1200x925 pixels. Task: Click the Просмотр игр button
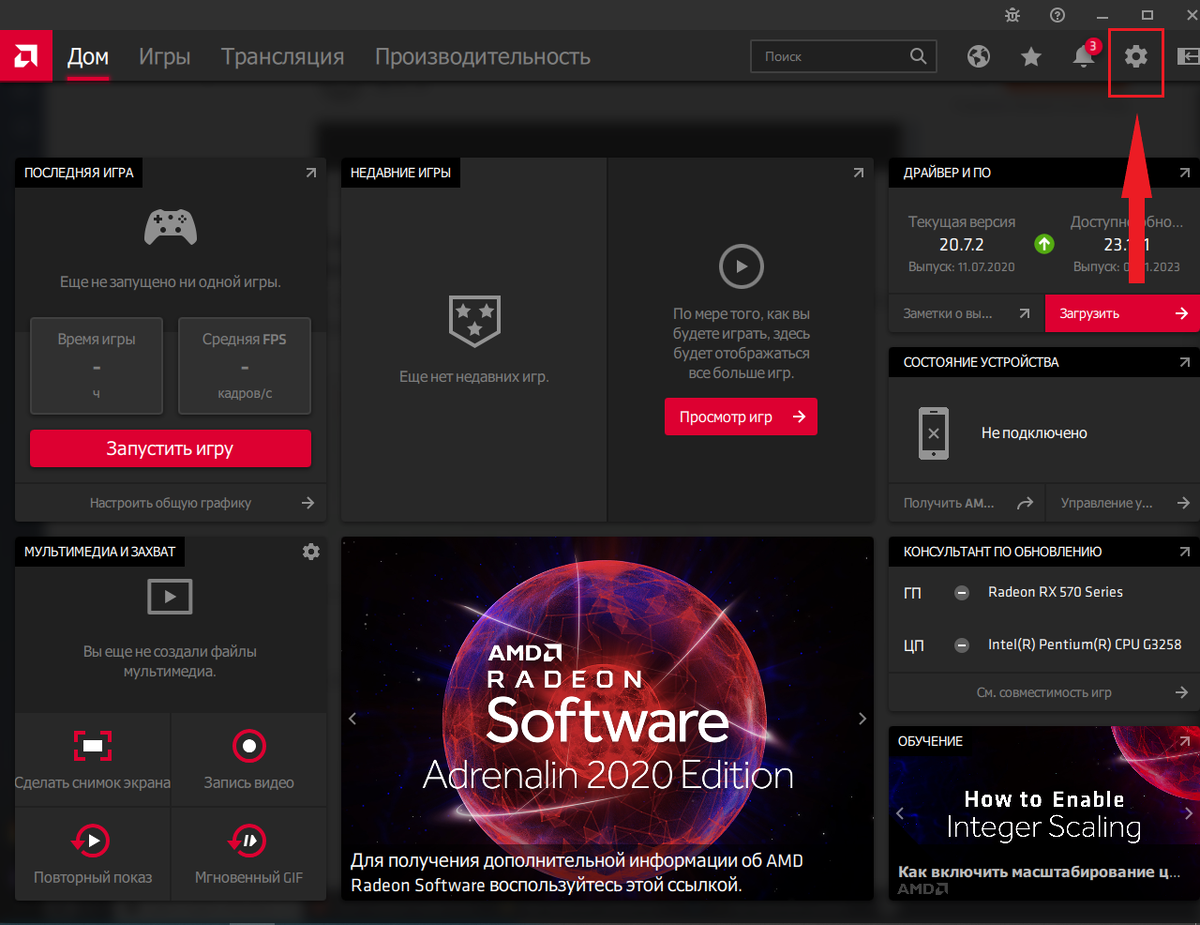(x=741, y=417)
